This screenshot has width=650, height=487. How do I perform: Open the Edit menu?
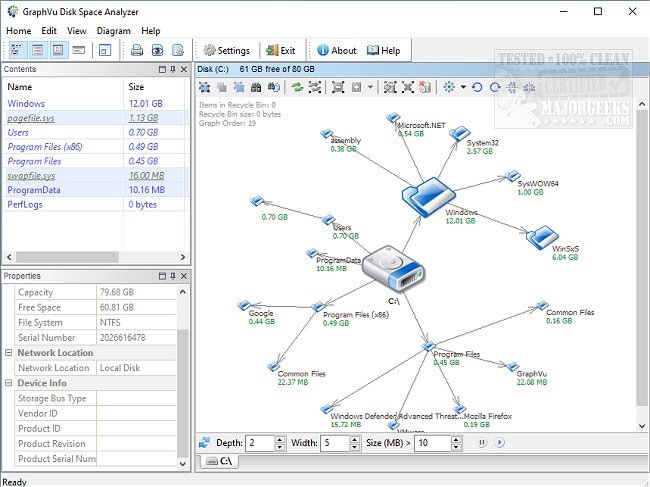click(x=49, y=31)
